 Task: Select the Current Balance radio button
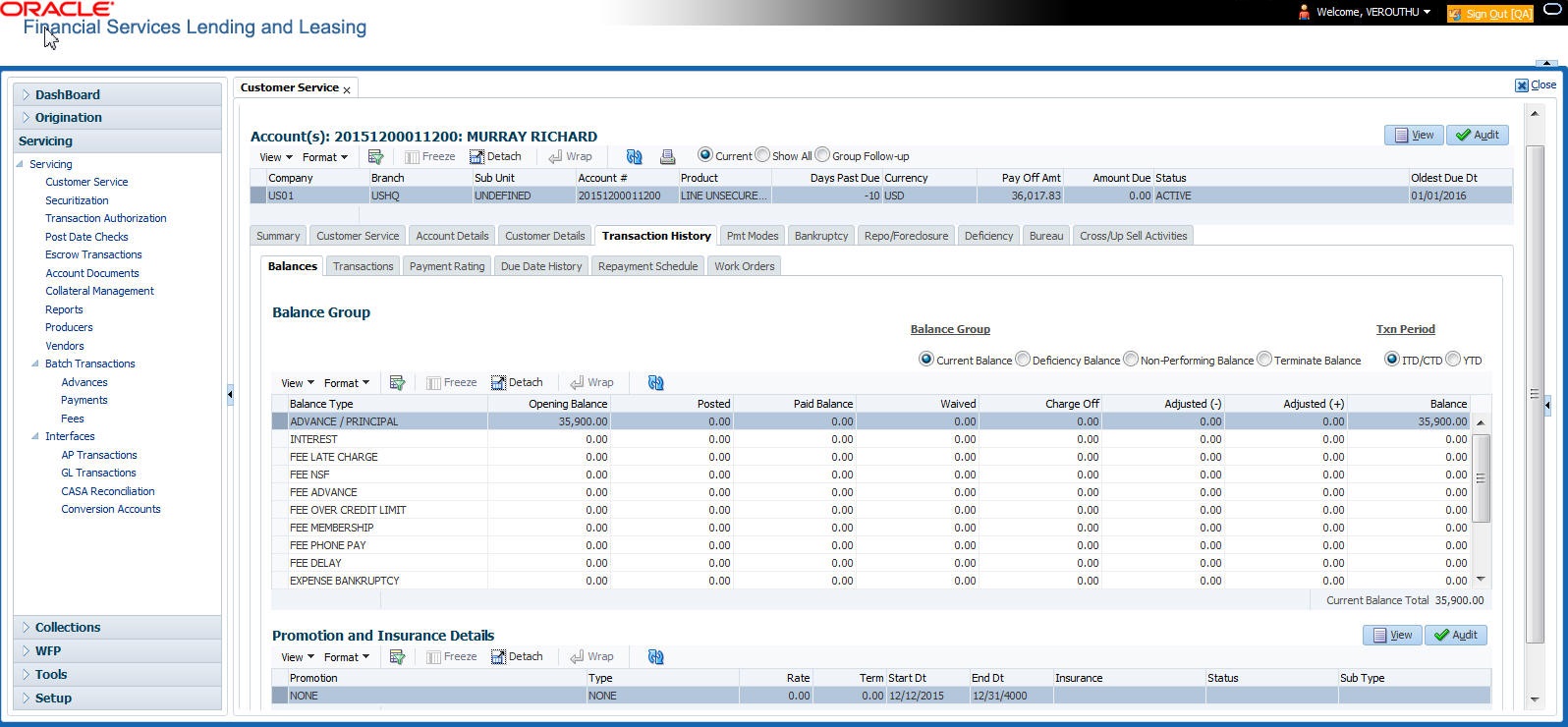pos(925,360)
